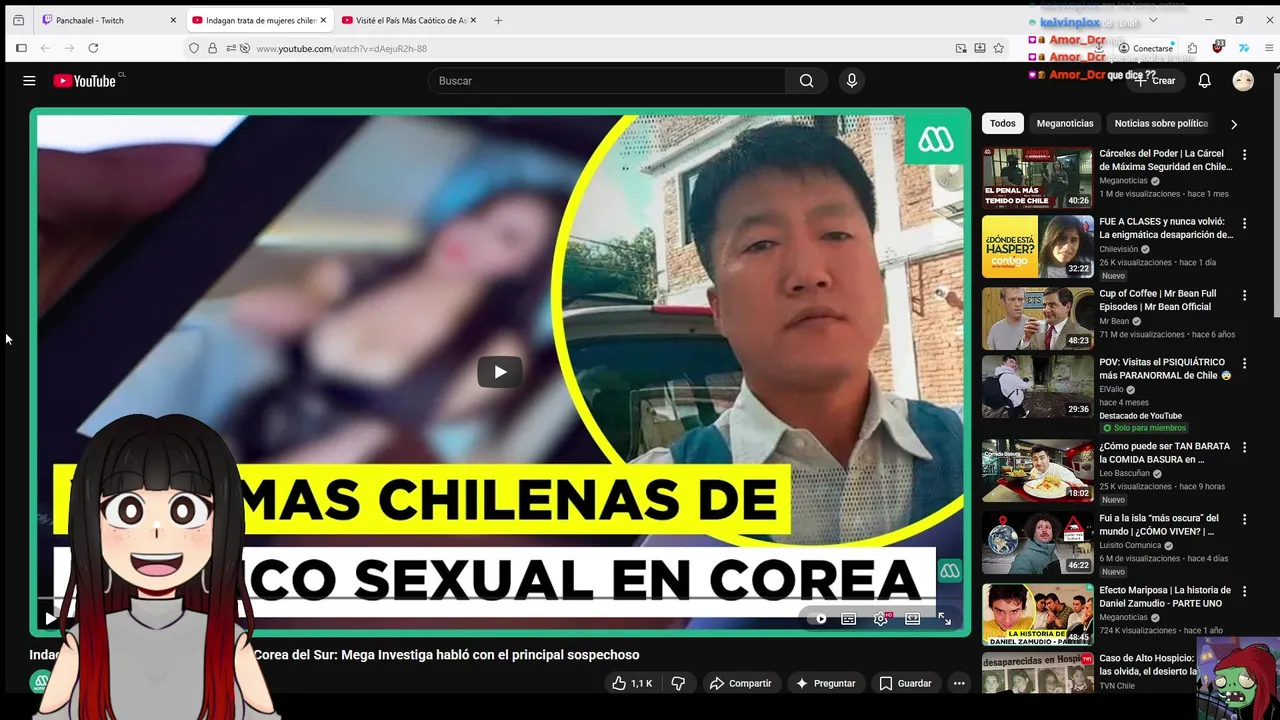This screenshot has width=1280, height=720.
Task: Toggle subtitles in the video player
Action: (848, 619)
